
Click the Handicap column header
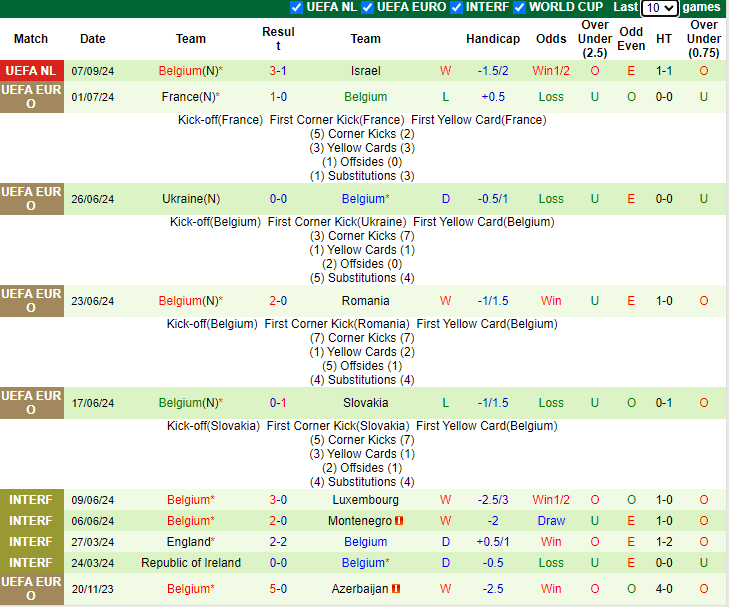coord(493,39)
